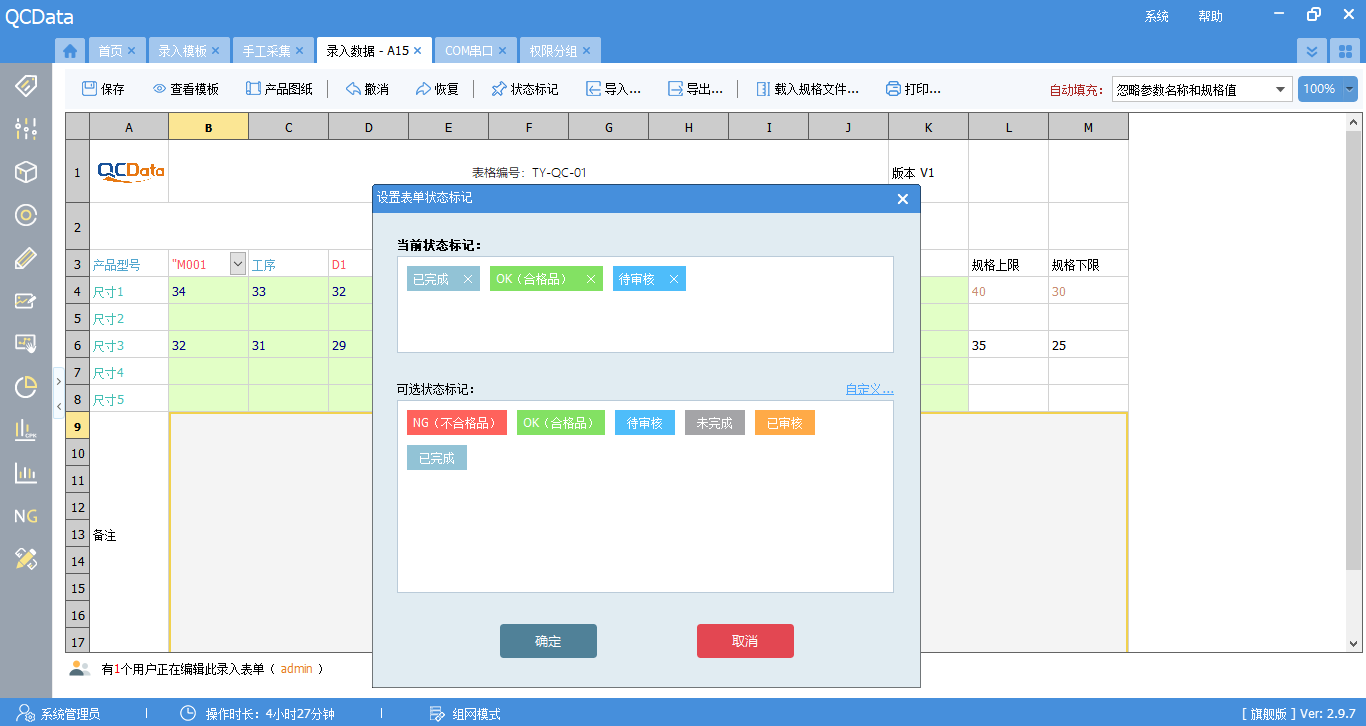
Task: Click the QCData logo in cell A1
Action: [129, 170]
